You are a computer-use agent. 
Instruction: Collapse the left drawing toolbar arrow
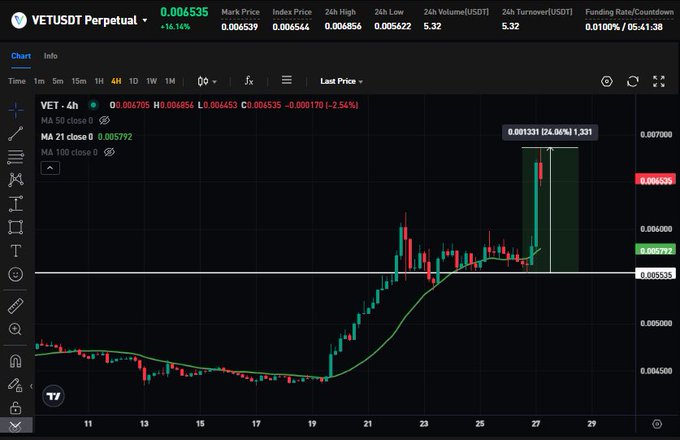[x=31, y=386]
